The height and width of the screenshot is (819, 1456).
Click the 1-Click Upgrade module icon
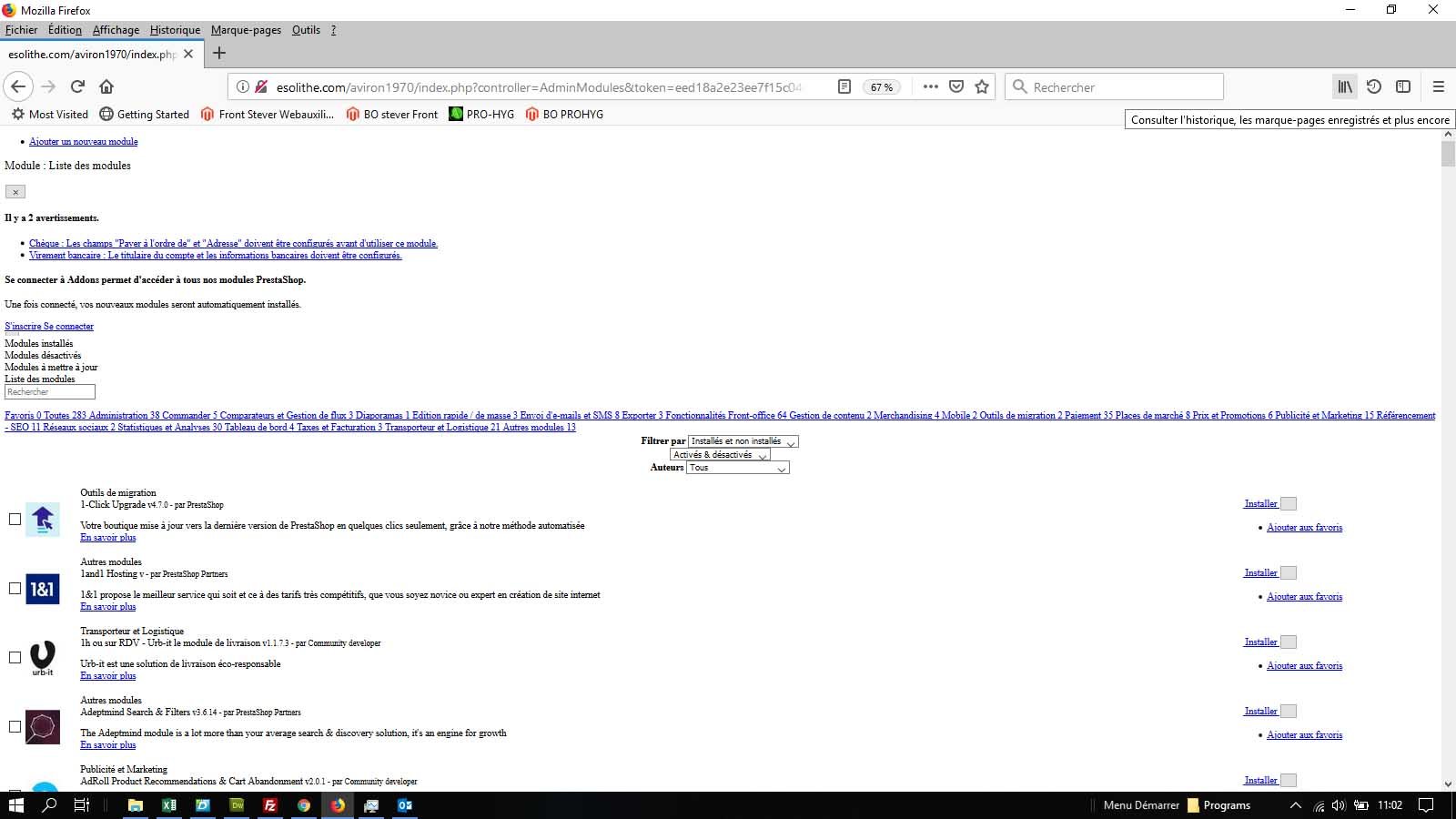[43, 520]
